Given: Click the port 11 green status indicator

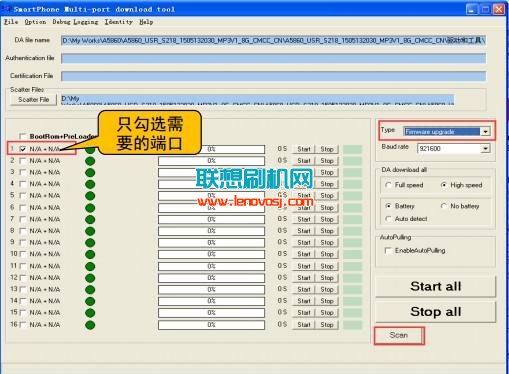Looking at the screenshot, I should click(90, 266).
